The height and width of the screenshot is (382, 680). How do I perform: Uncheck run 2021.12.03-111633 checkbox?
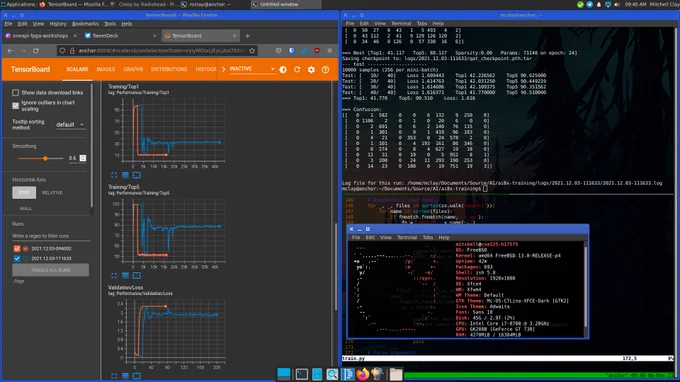17,258
